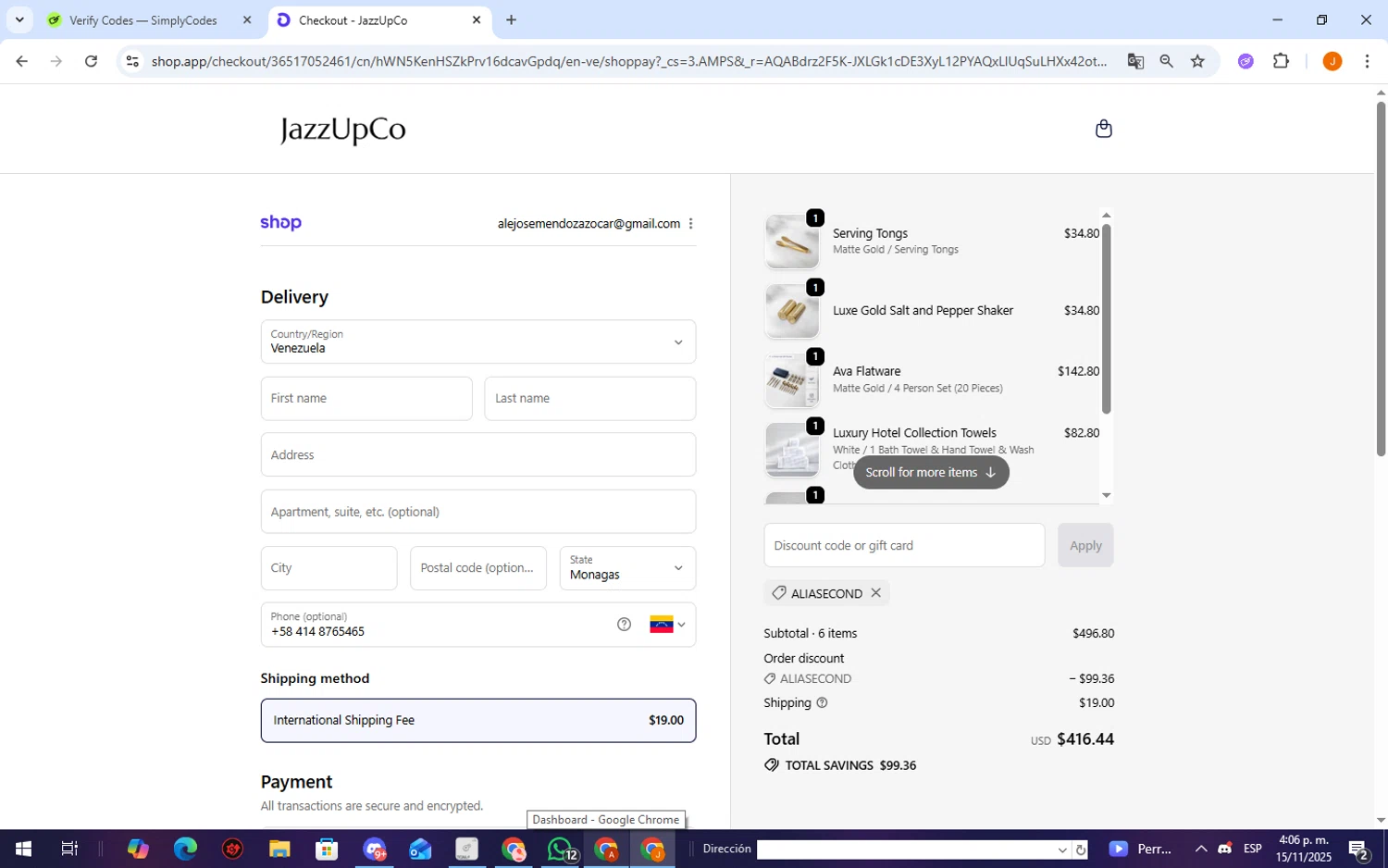Open File Explorer from taskbar
1388x868 pixels.
[279, 849]
